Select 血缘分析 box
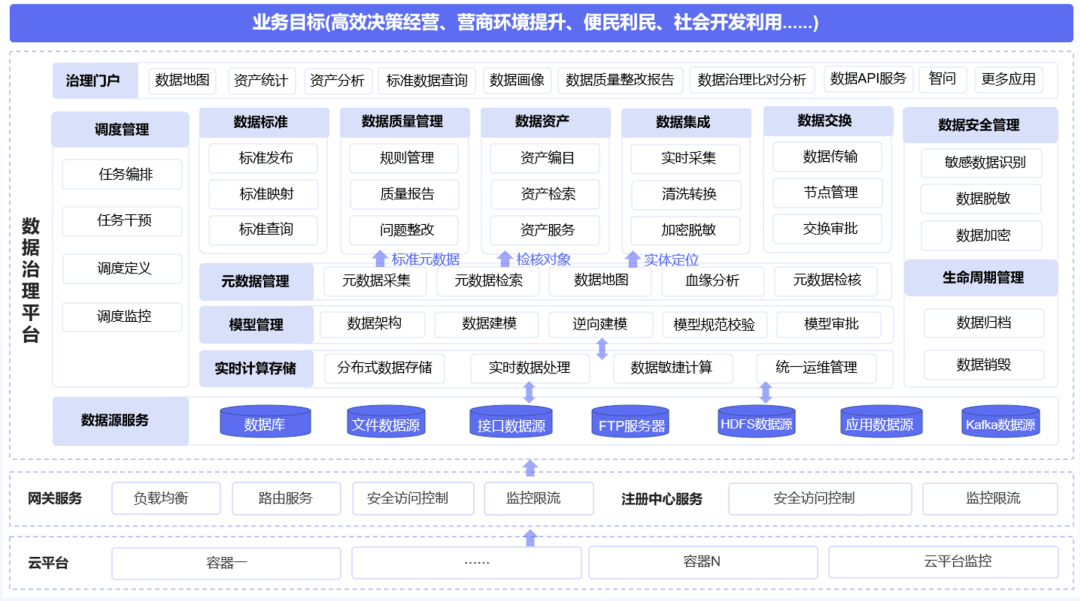The image size is (1080, 601). coord(713,281)
